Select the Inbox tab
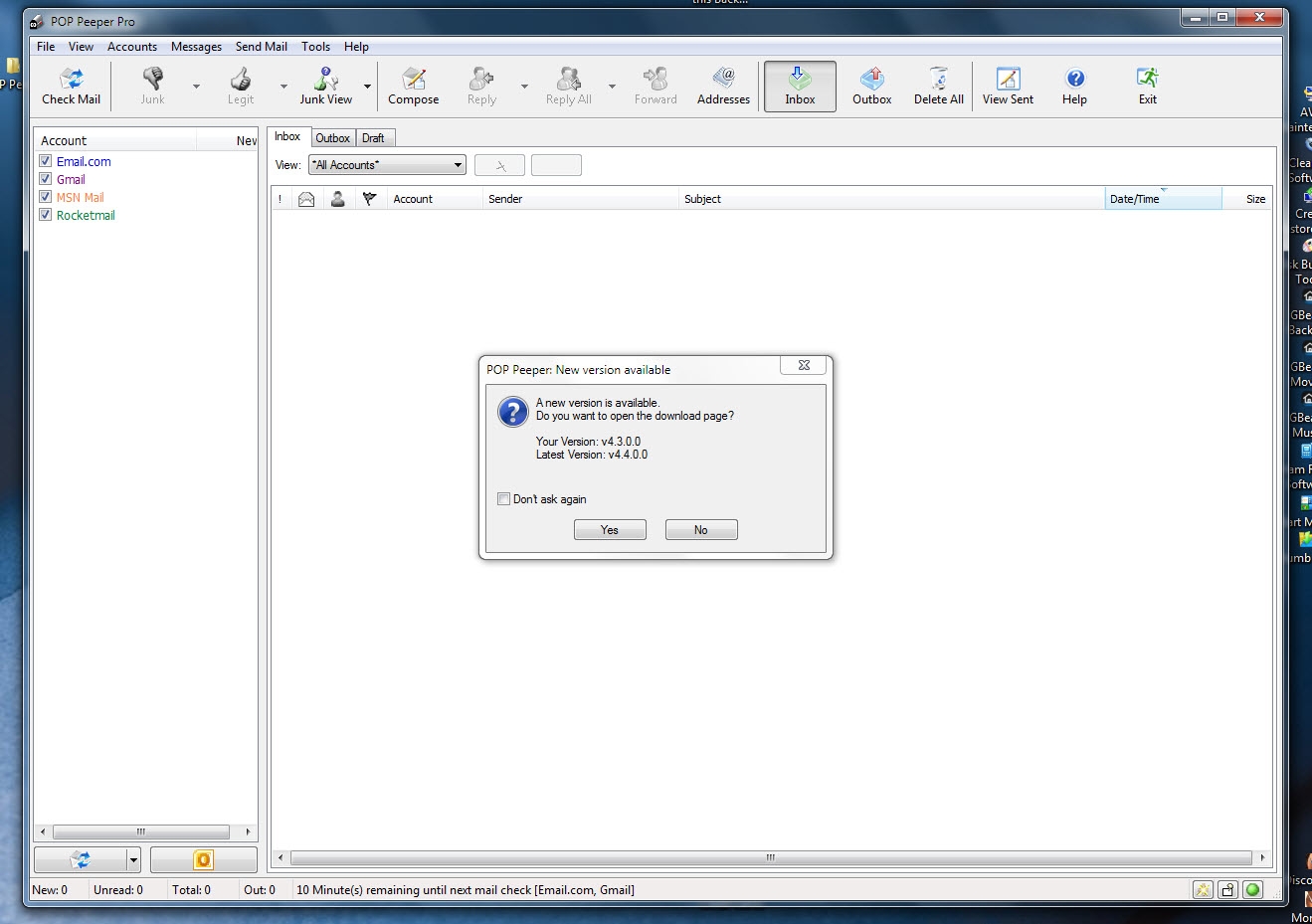The image size is (1312, 924). [287, 137]
